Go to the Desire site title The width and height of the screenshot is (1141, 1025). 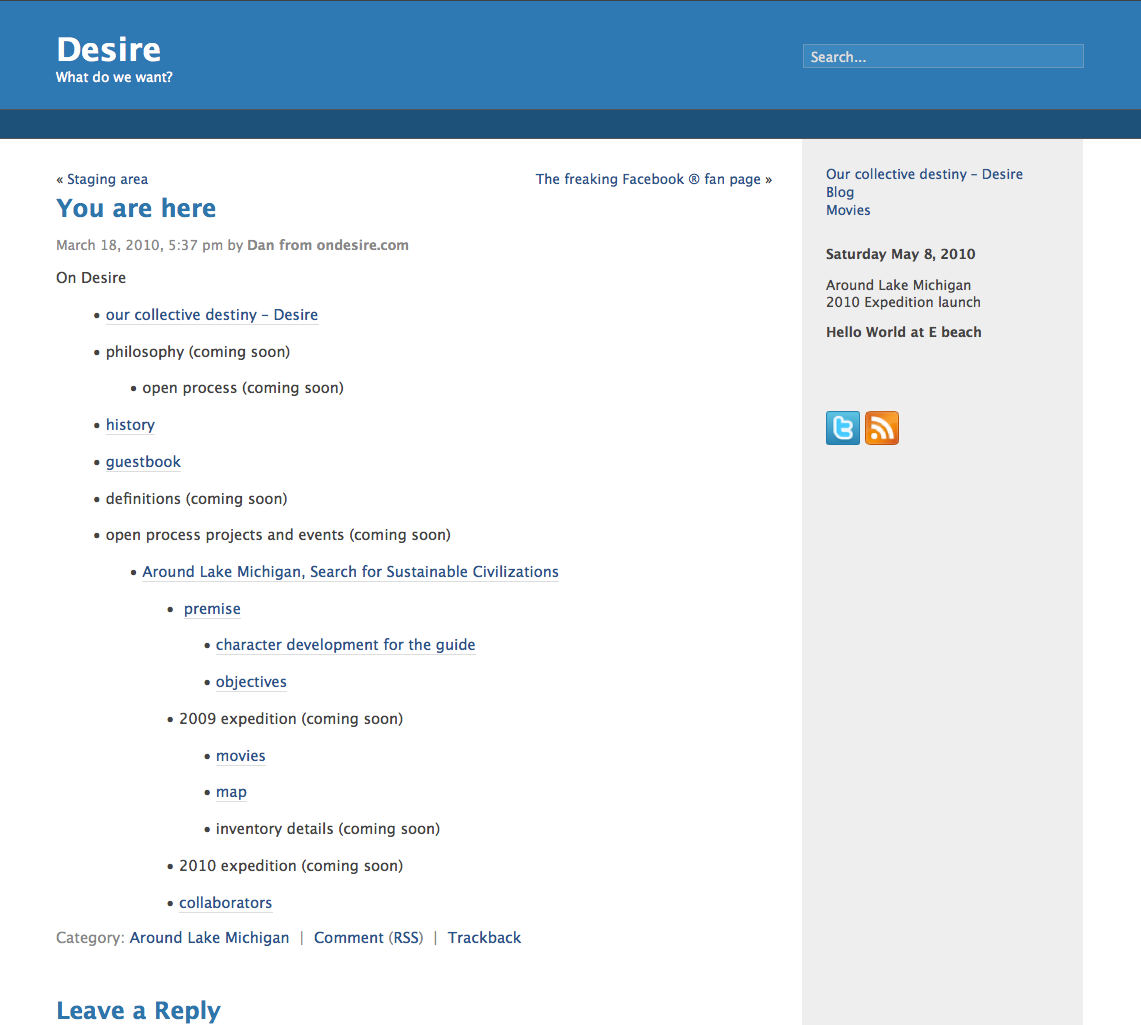tap(108, 49)
